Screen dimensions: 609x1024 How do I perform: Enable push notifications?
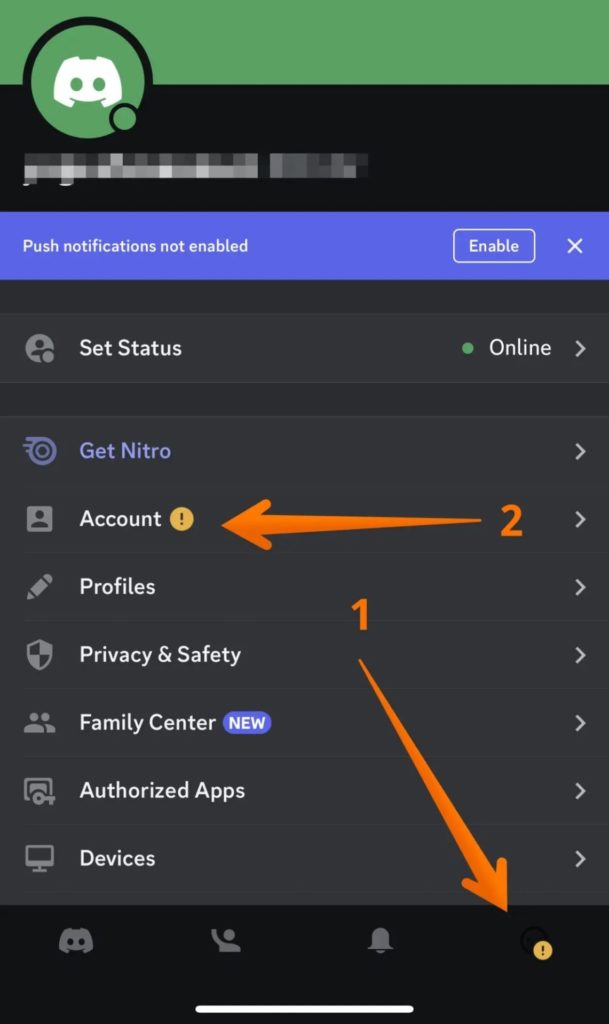[x=494, y=246]
